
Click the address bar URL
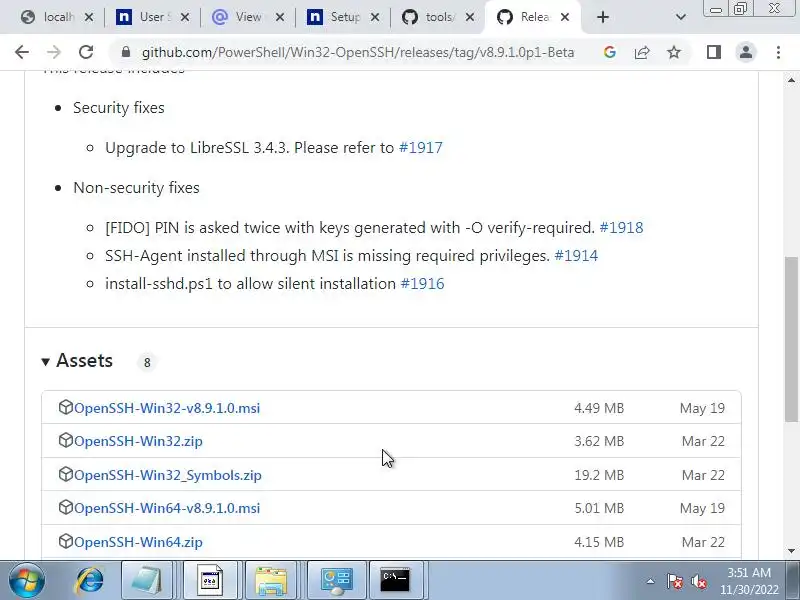[x=358, y=52]
